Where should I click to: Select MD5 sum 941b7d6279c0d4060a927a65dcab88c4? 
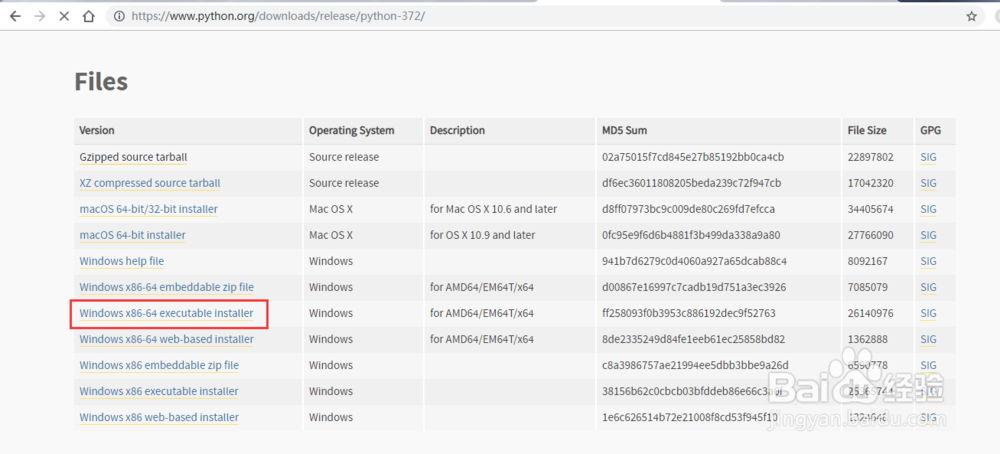[x=695, y=261]
